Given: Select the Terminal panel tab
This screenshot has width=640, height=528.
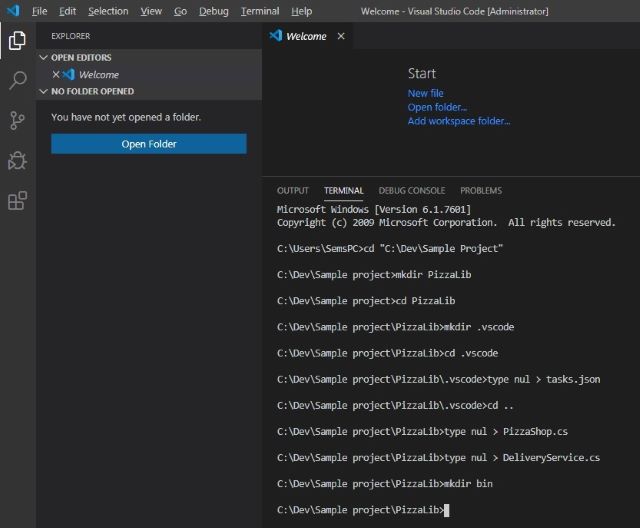Looking at the screenshot, I should pyautogui.click(x=344, y=191).
